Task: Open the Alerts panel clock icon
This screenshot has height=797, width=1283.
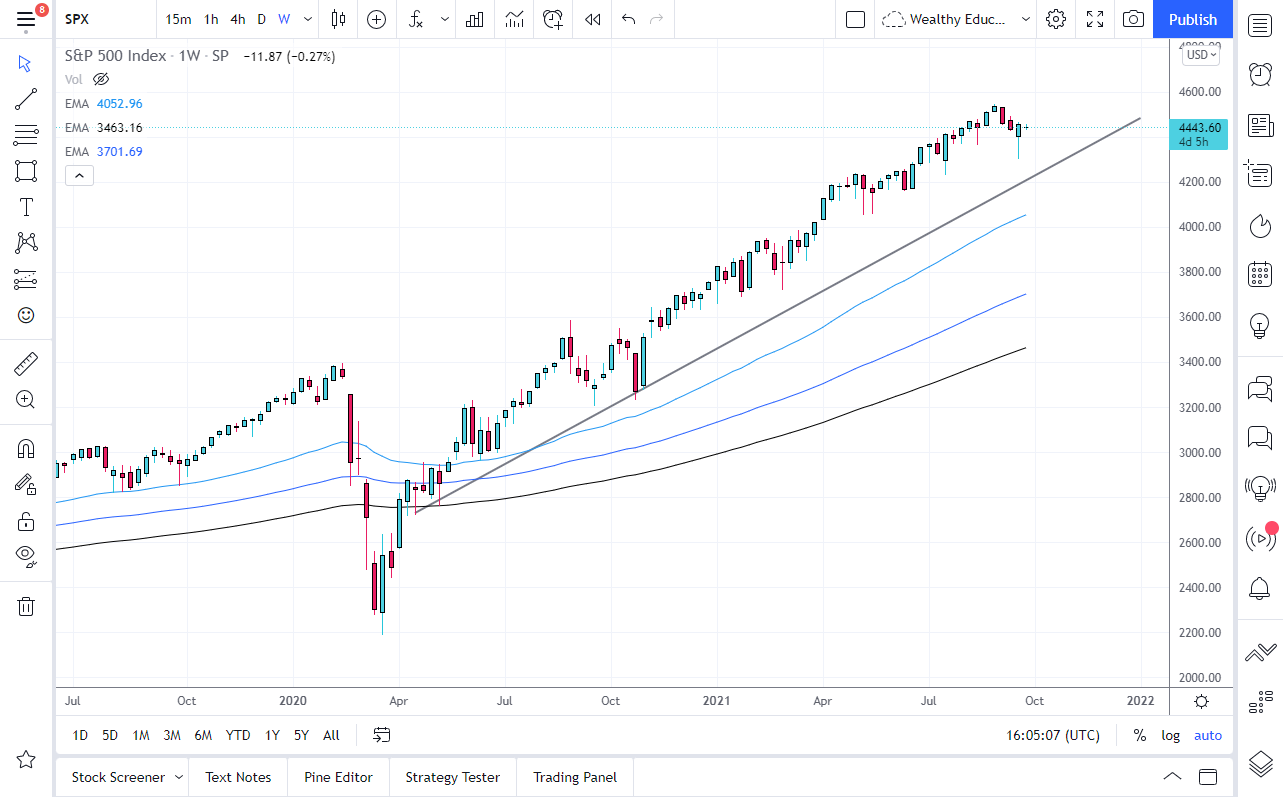Action: [1259, 74]
